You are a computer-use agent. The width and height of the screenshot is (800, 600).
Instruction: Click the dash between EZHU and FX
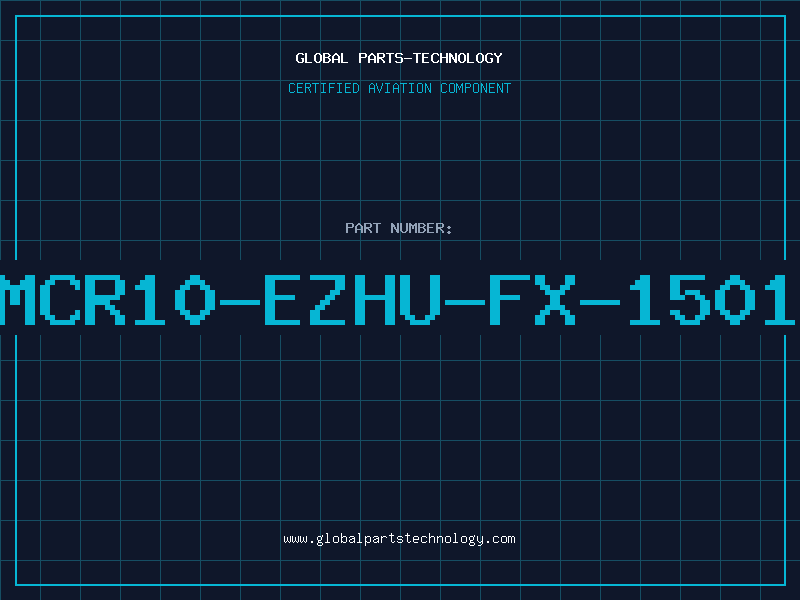(x=465, y=302)
